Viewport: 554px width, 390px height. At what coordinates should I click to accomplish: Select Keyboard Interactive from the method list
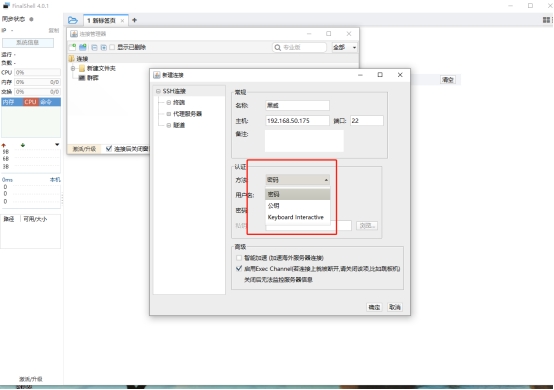pyautogui.click(x=297, y=217)
